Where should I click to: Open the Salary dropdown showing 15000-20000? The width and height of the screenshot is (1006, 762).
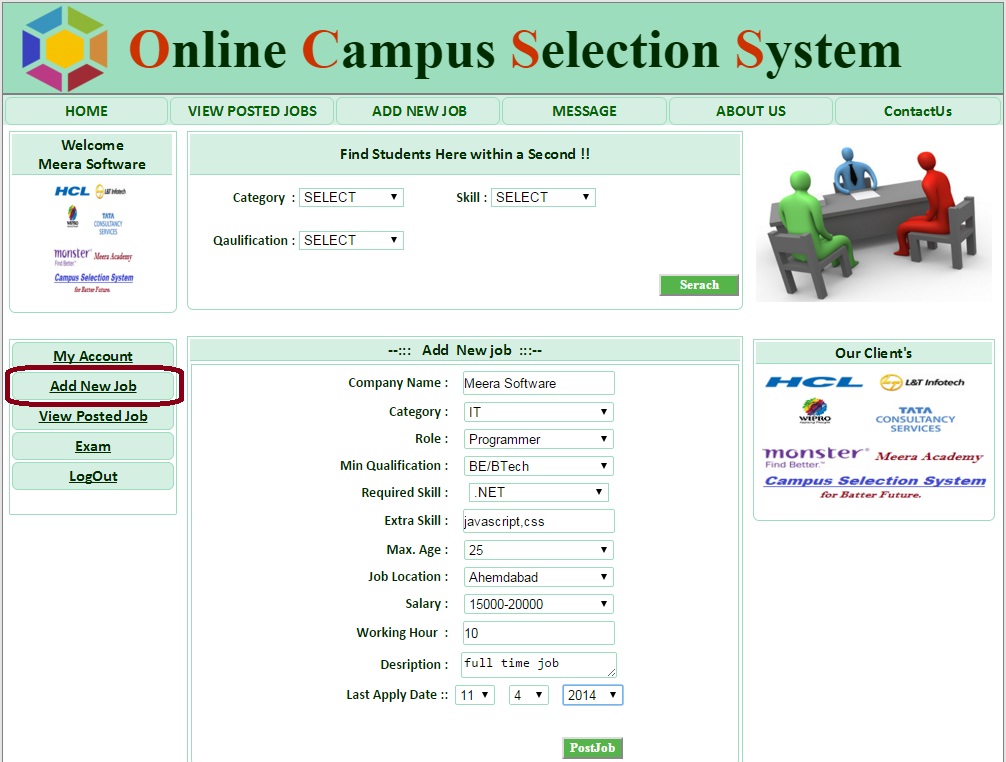[x=538, y=604]
